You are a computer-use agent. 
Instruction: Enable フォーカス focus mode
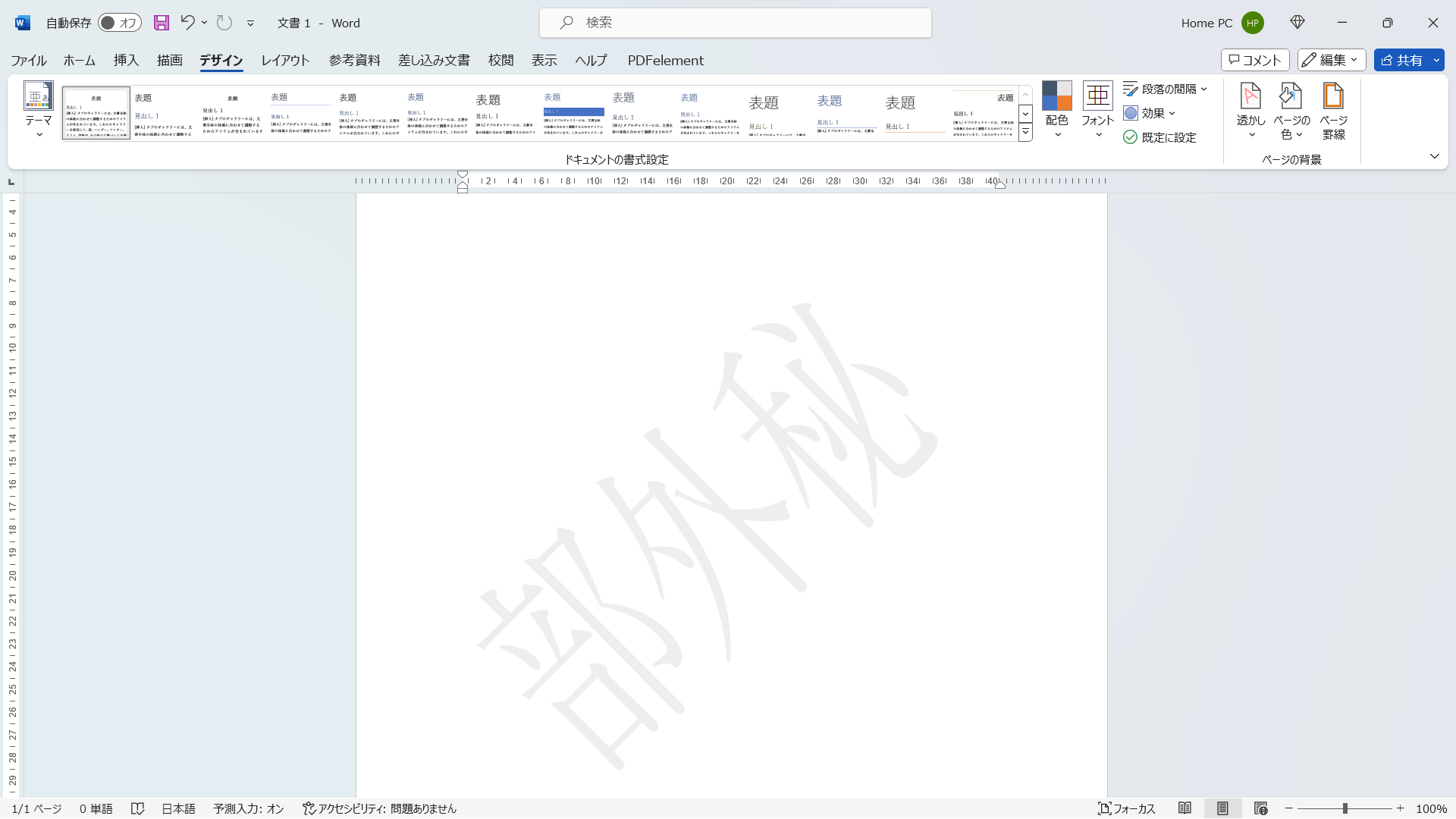(x=1126, y=809)
